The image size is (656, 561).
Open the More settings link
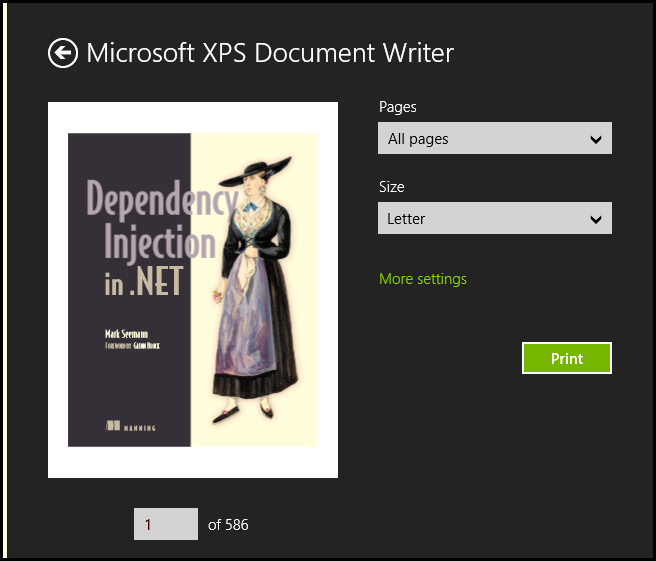pos(423,279)
